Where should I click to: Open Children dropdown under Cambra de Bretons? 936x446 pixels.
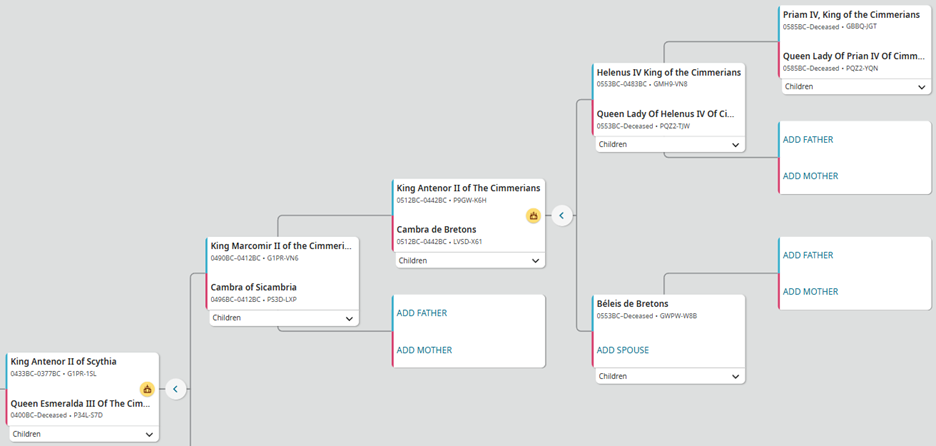(x=469, y=261)
